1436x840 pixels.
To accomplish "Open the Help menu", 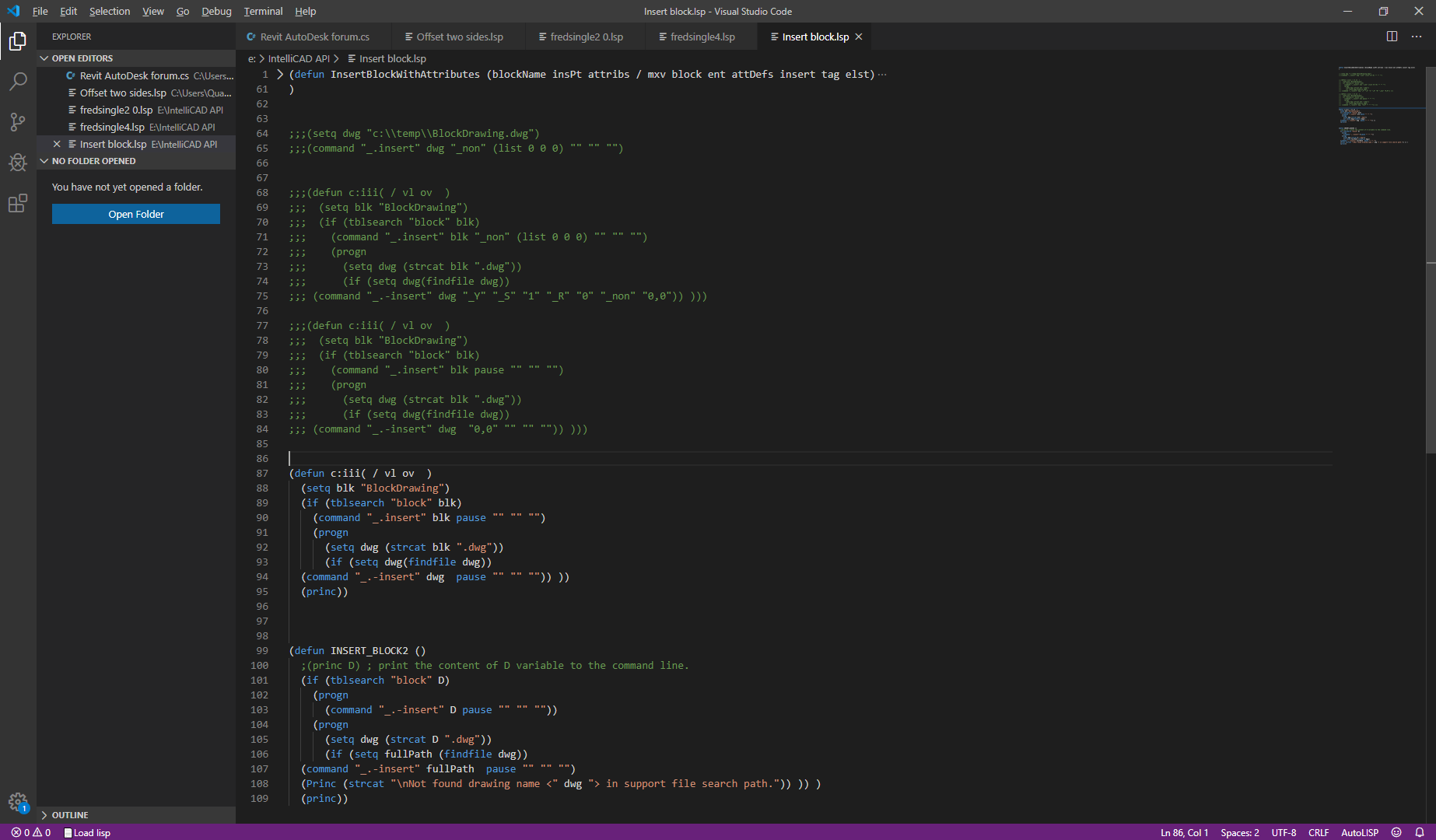I will point(306,11).
